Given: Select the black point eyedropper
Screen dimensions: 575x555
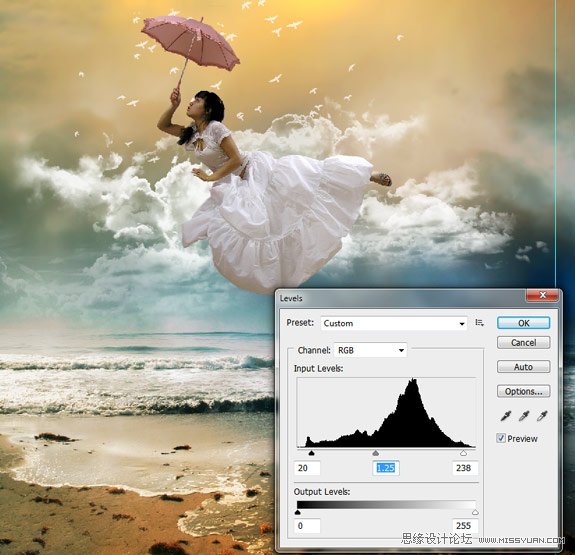Looking at the screenshot, I should click(506, 416).
